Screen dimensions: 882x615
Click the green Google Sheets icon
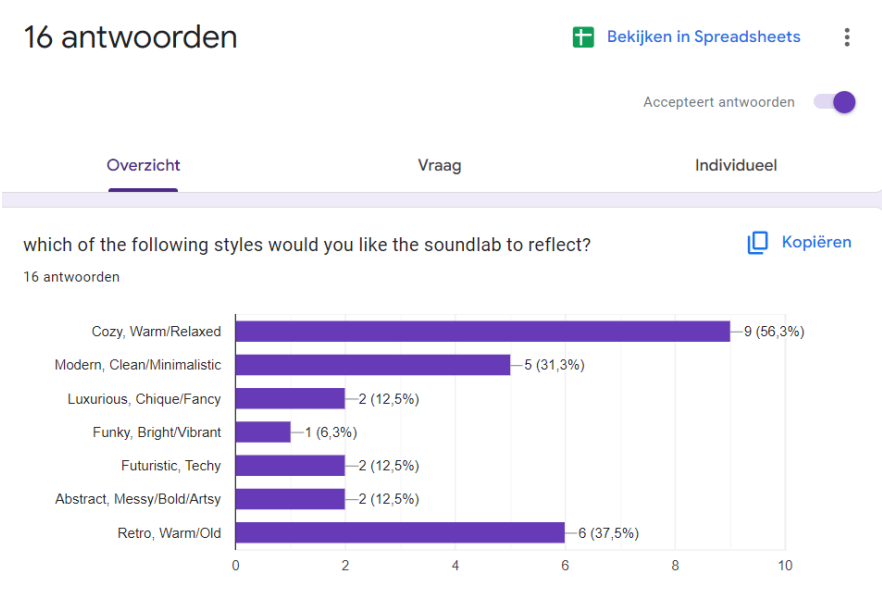click(583, 37)
